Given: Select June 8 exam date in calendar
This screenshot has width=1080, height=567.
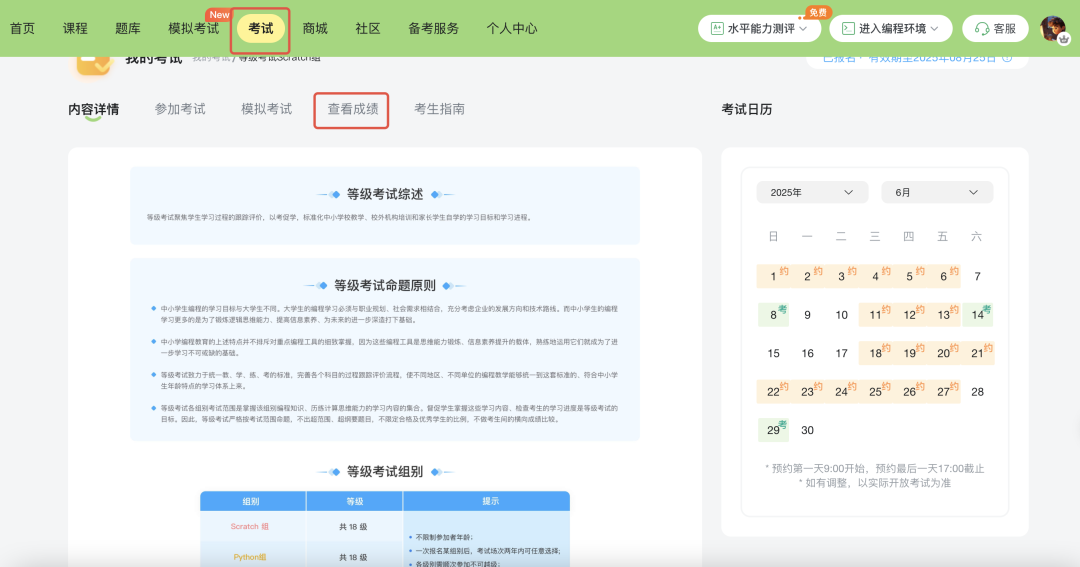Looking at the screenshot, I should coord(773,315).
